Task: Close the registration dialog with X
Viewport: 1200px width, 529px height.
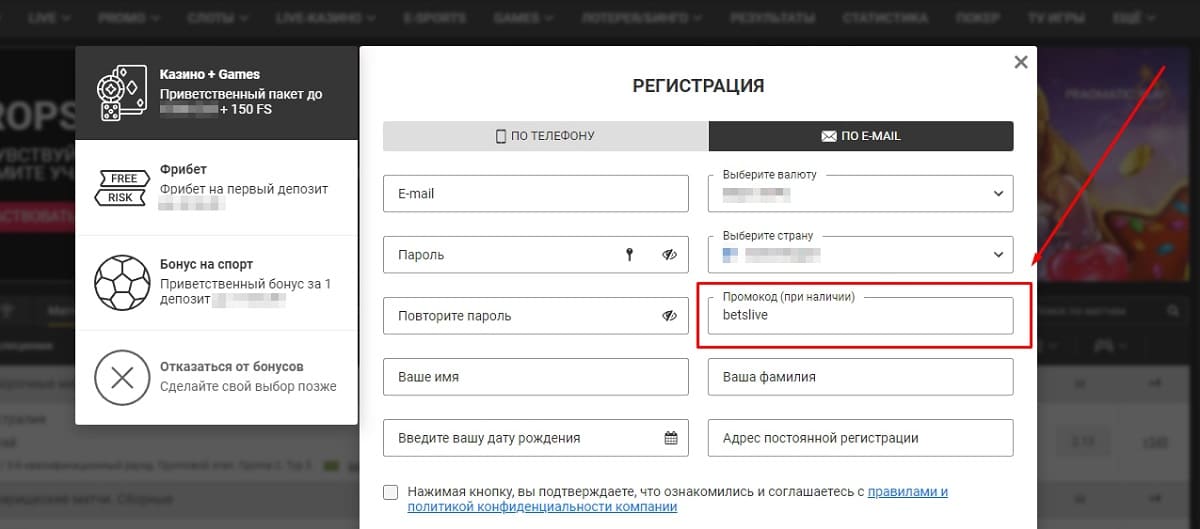Action: click(x=1020, y=62)
